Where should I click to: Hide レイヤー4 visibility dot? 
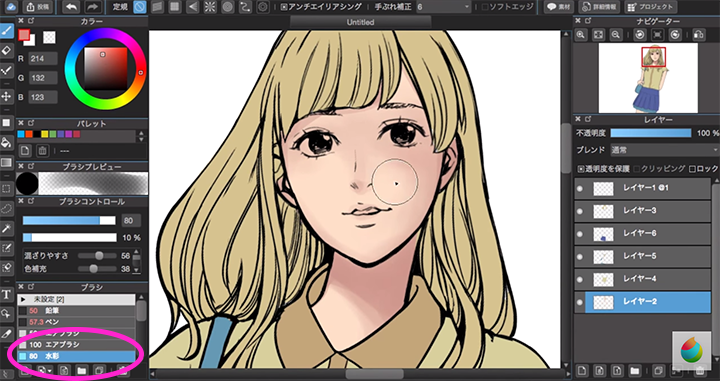point(579,280)
